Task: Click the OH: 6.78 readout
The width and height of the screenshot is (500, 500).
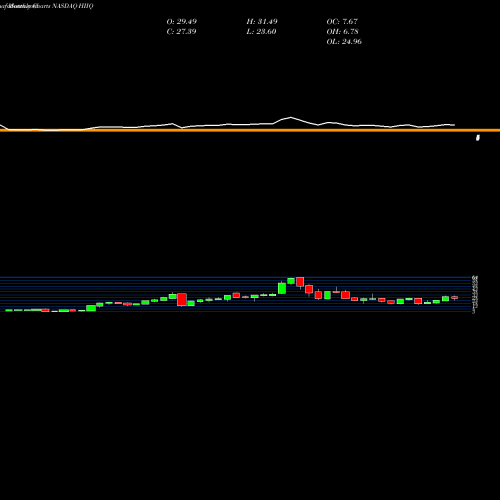Action: 343,32
